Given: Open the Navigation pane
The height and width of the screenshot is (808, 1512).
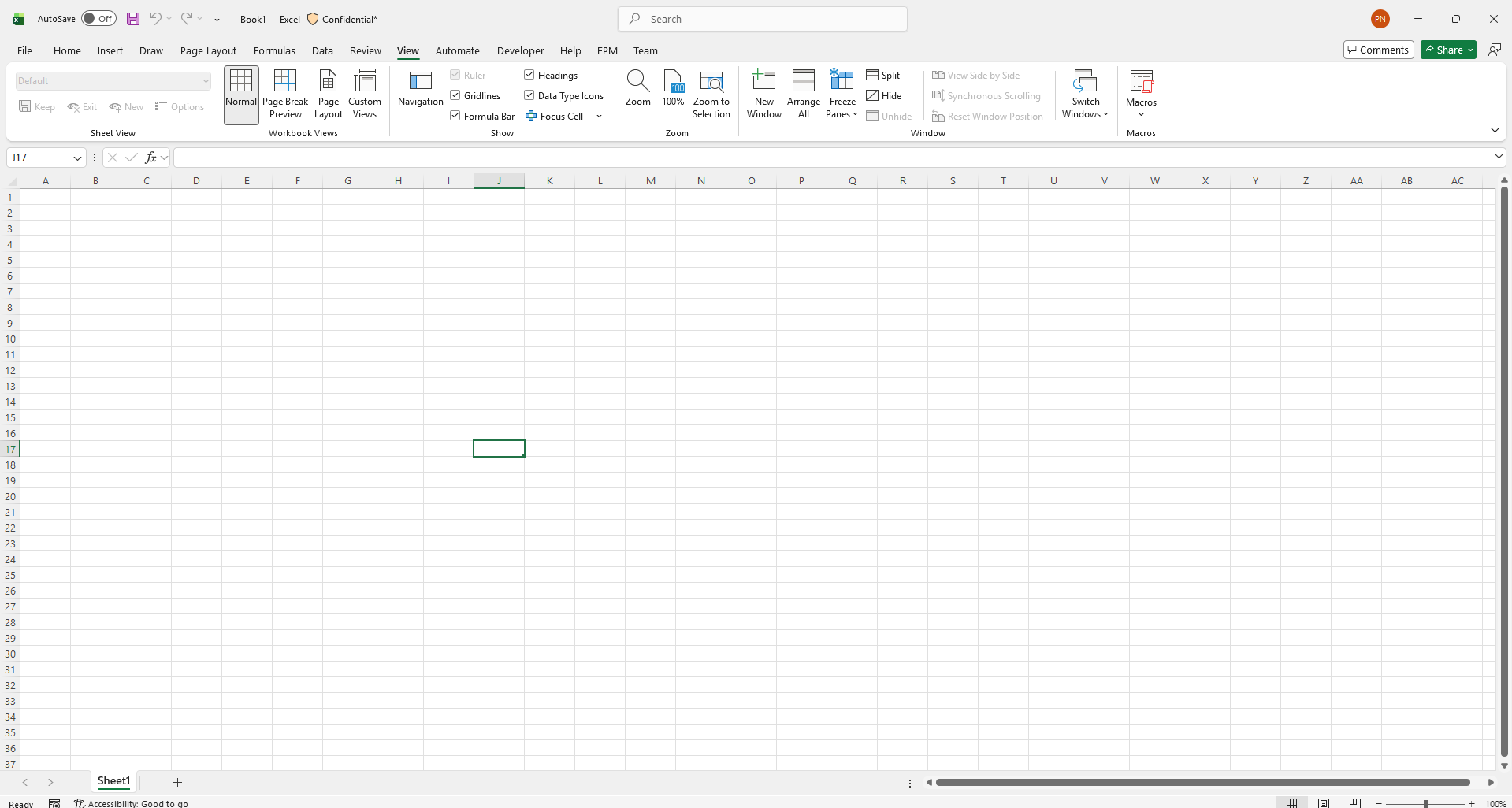Looking at the screenshot, I should point(421,88).
